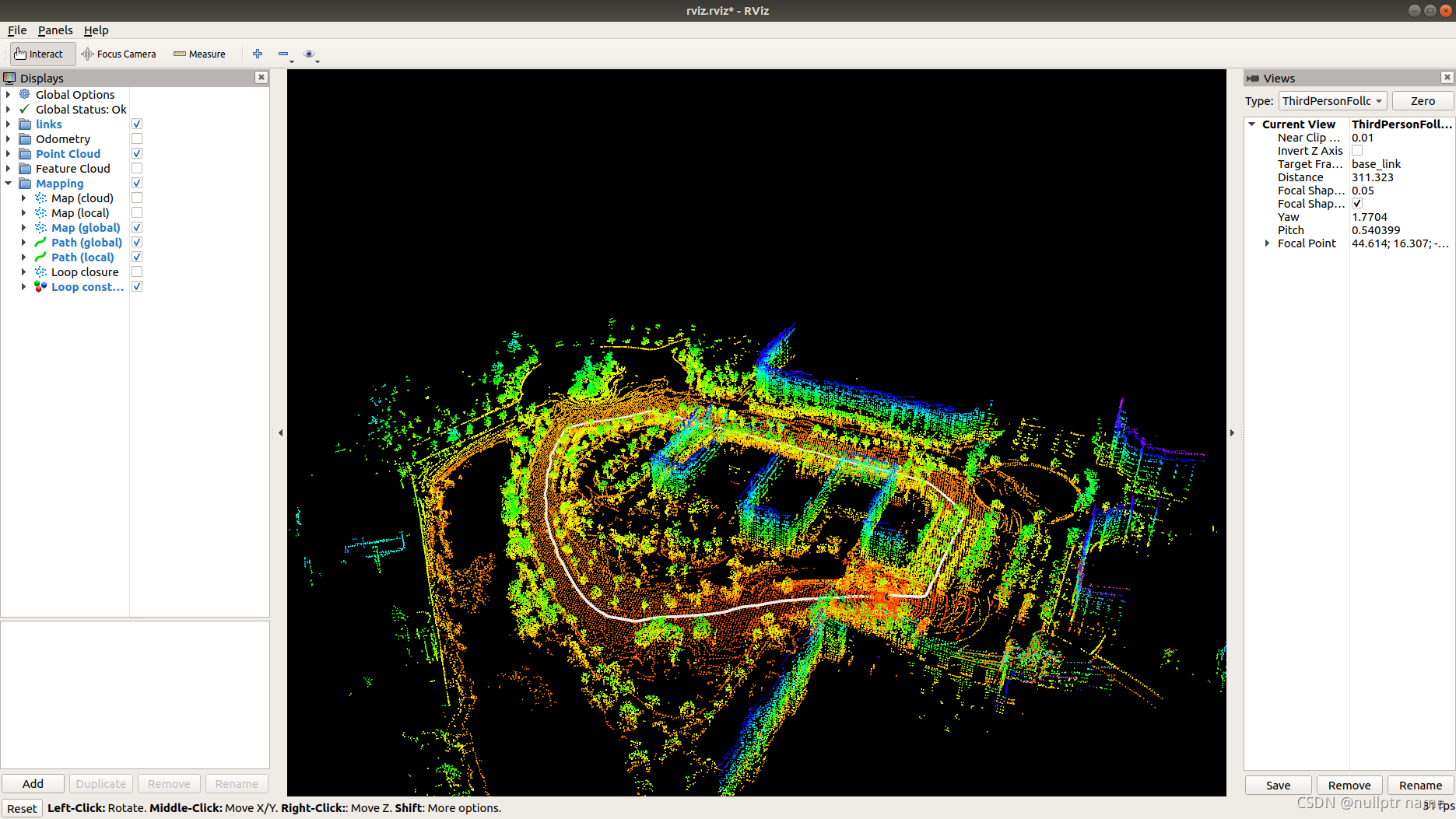Collapse the Current View node

[1252, 124]
